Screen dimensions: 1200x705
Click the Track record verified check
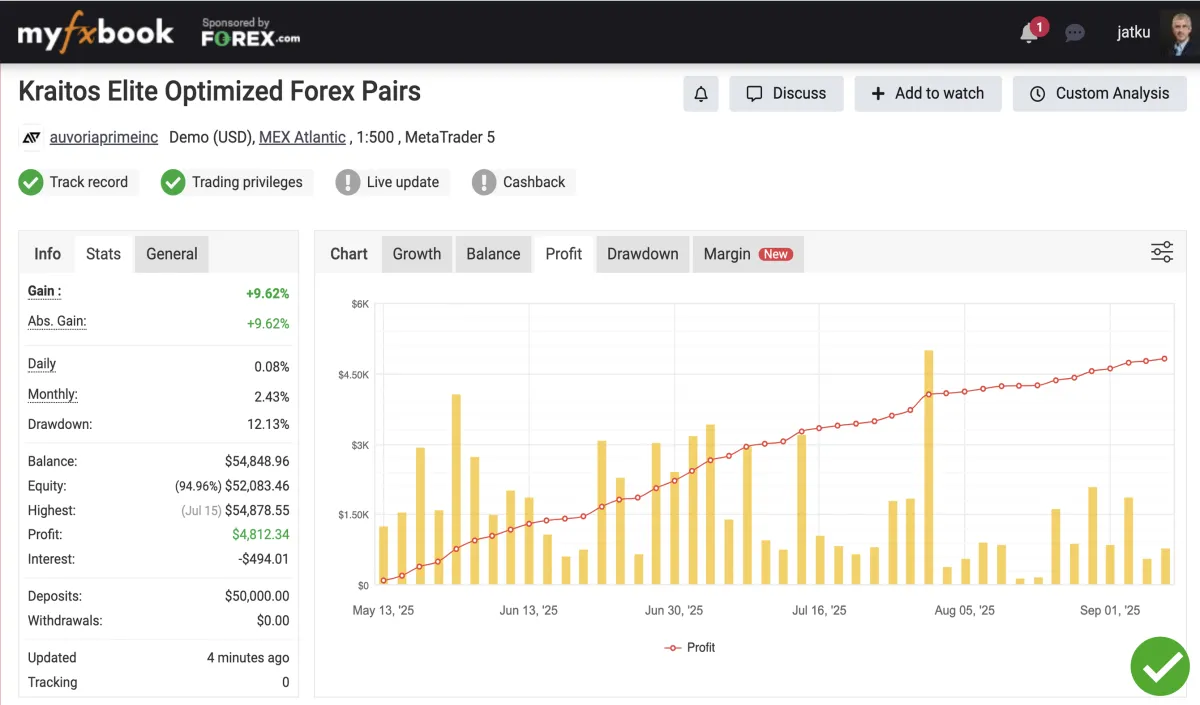click(31, 182)
